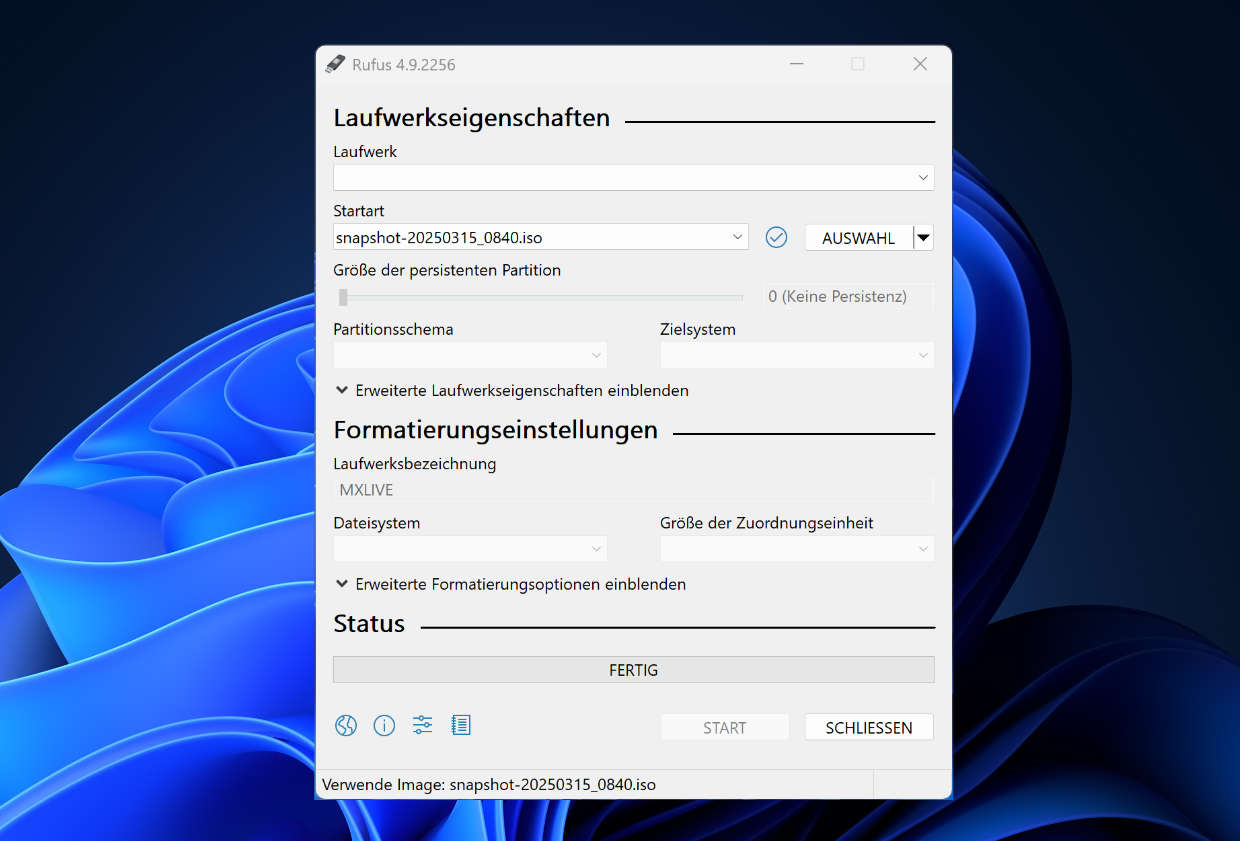1240x841 pixels.
Task: Click the FERTIG progress bar
Action: 634,670
